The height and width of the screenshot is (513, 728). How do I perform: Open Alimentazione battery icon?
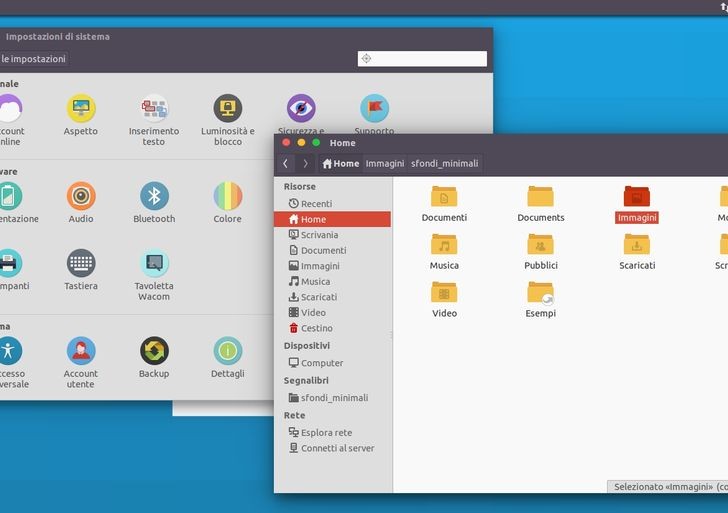tap(10, 196)
